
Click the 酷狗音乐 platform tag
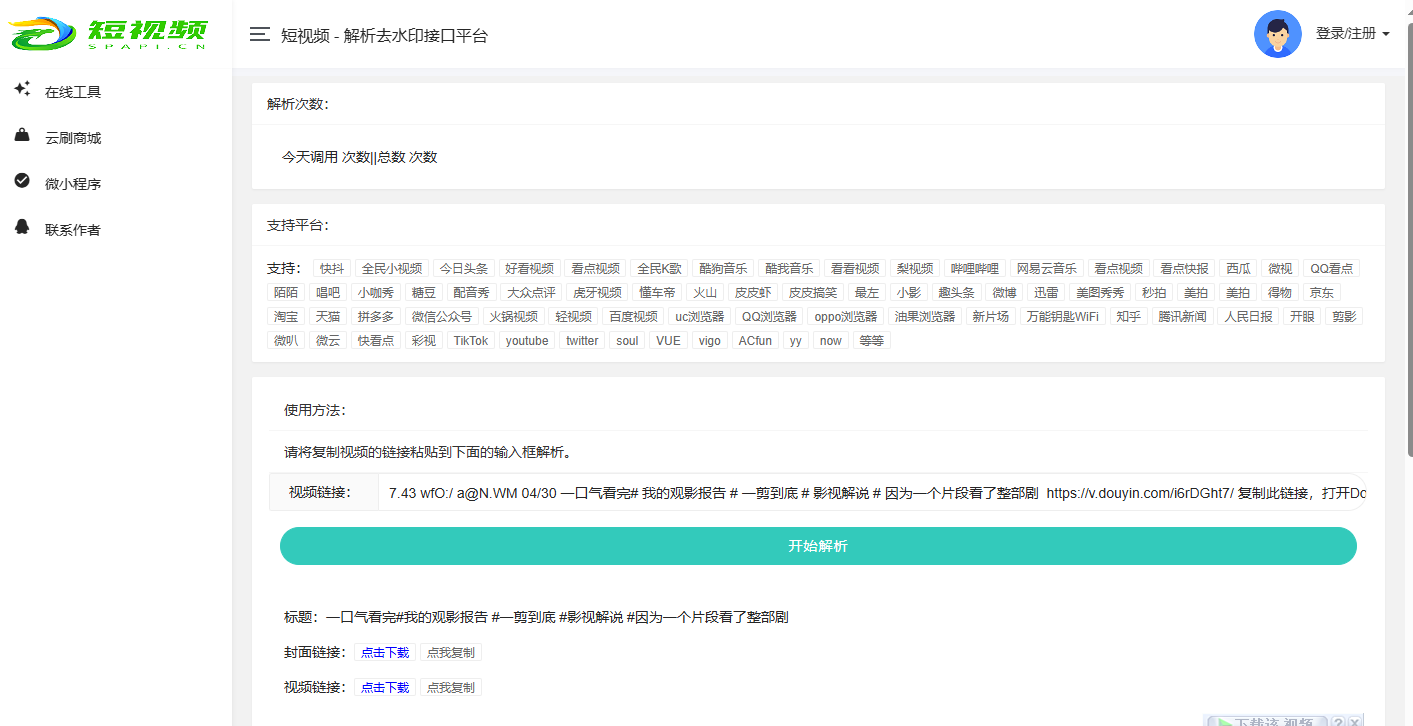click(x=723, y=269)
